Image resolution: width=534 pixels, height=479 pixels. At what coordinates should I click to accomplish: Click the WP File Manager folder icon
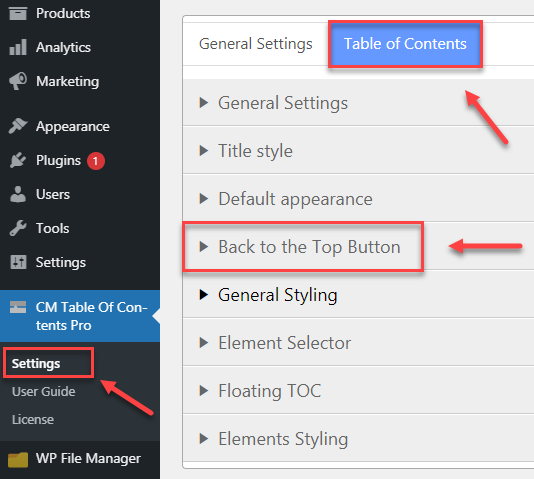tap(18, 460)
